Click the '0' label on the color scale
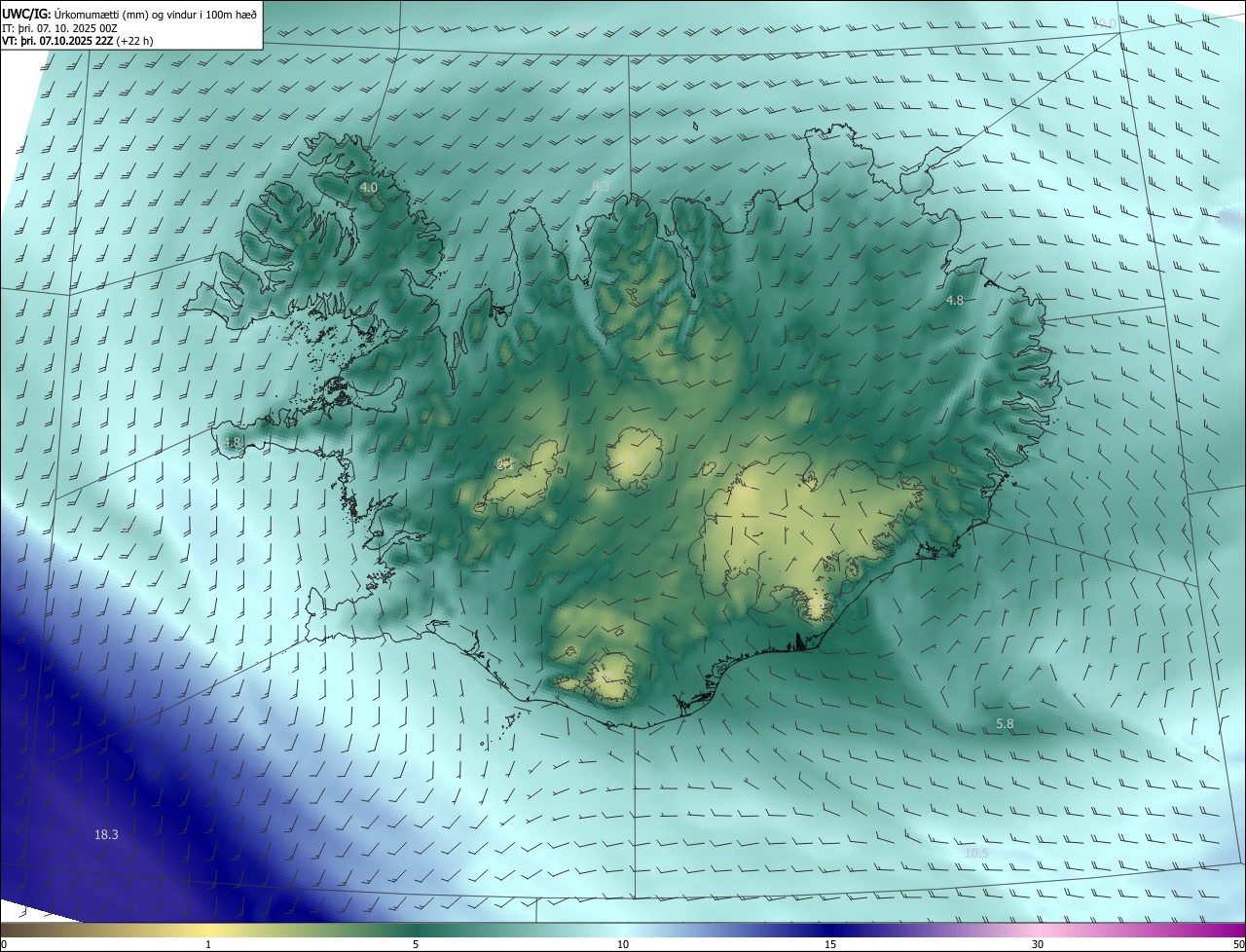Viewport: 1246px width, 952px height. pyautogui.click(x=4, y=944)
